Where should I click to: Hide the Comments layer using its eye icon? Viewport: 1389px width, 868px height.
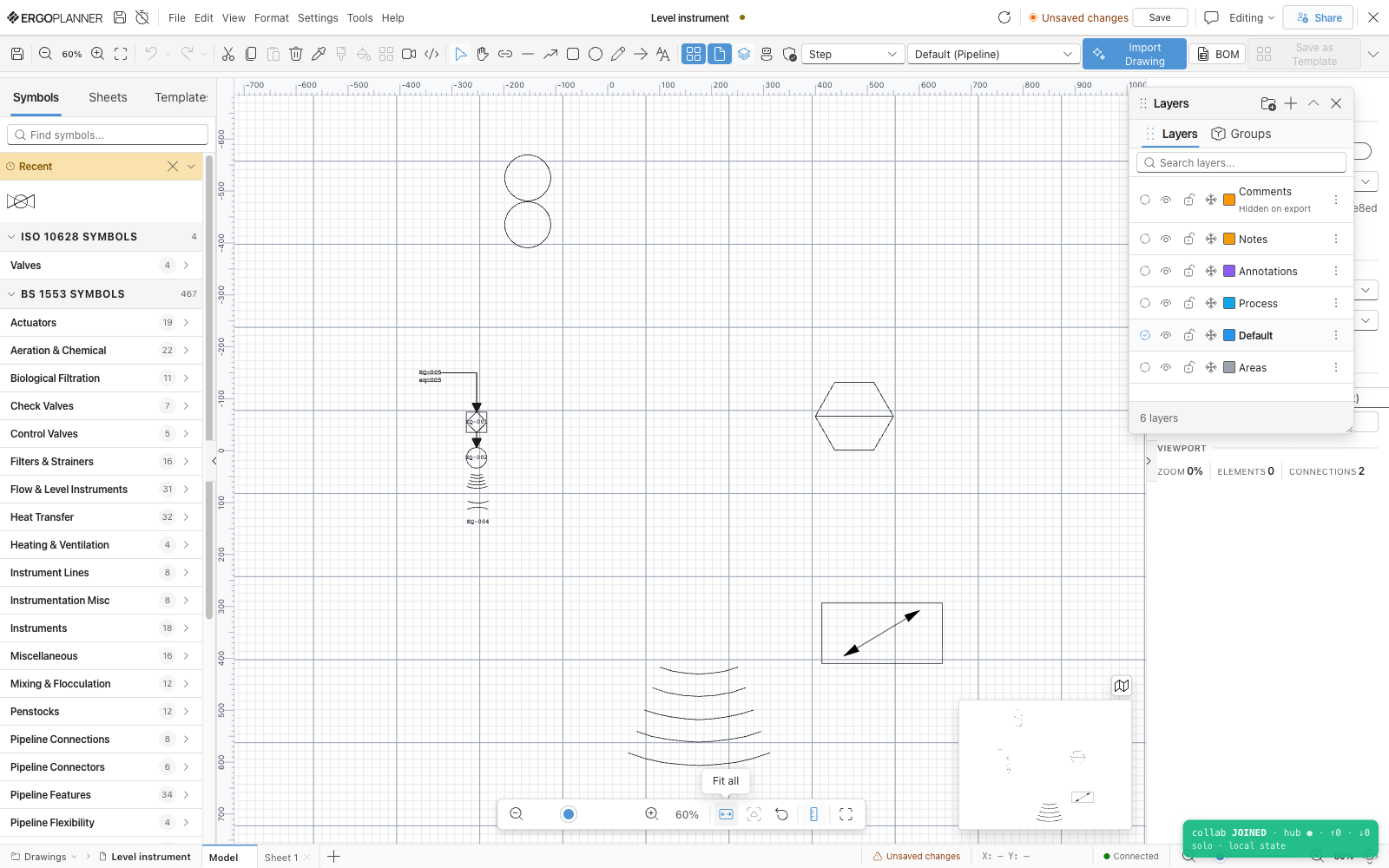coord(1166,200)
